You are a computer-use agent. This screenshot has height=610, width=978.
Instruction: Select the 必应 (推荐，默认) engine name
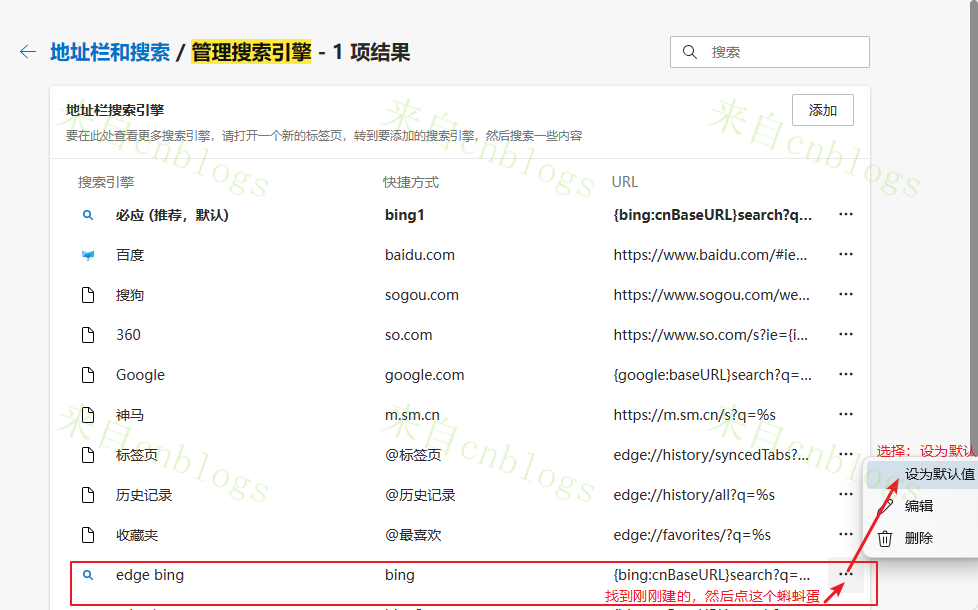click(172, 215)
